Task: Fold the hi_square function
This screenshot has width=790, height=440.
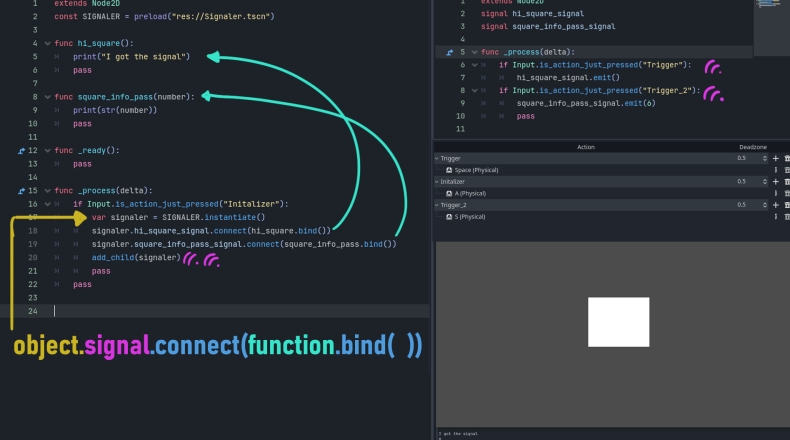Action: pyautogui.click(x=46, y=44)
